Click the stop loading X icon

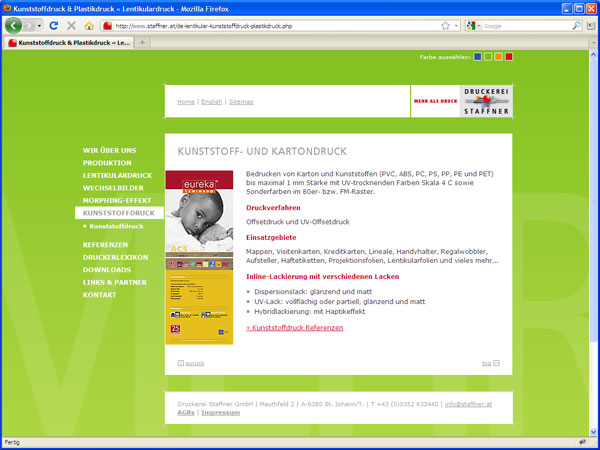pos(71,26)
